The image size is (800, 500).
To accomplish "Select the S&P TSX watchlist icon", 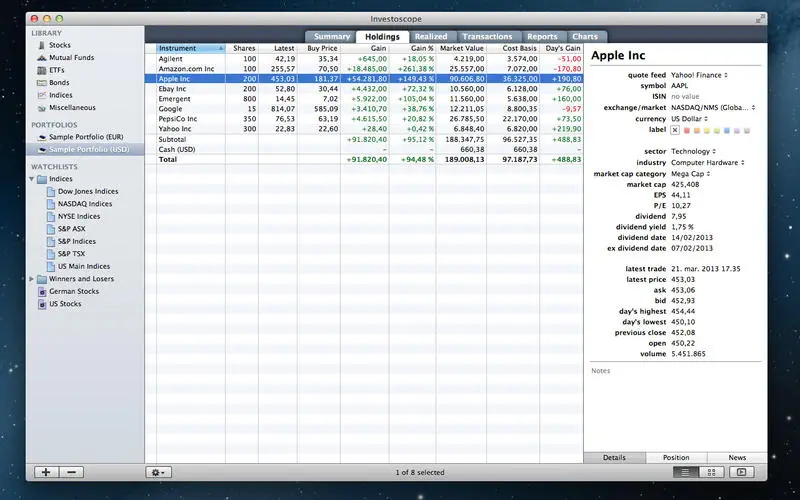I will (x=51, y=254).
